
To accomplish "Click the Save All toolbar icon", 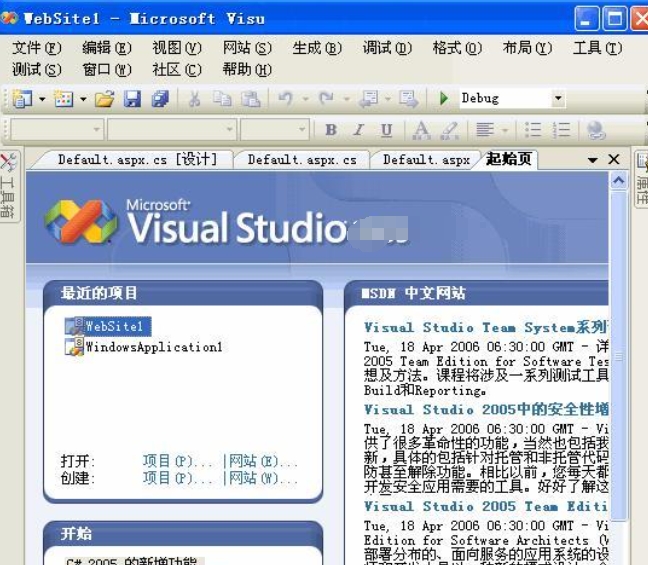I will (x=160, y=99).
